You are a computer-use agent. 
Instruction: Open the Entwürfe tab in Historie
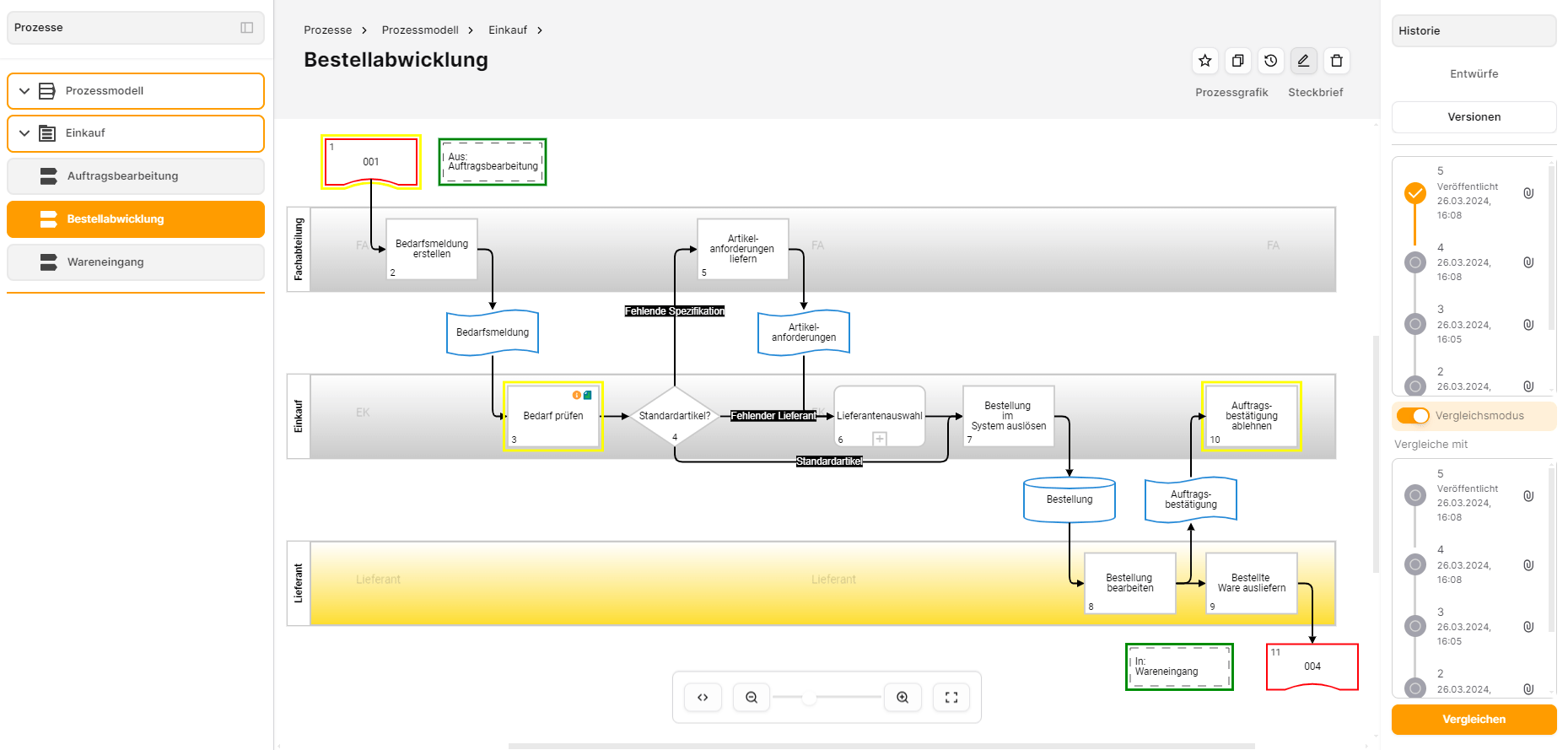click(x=1474, y=74)
